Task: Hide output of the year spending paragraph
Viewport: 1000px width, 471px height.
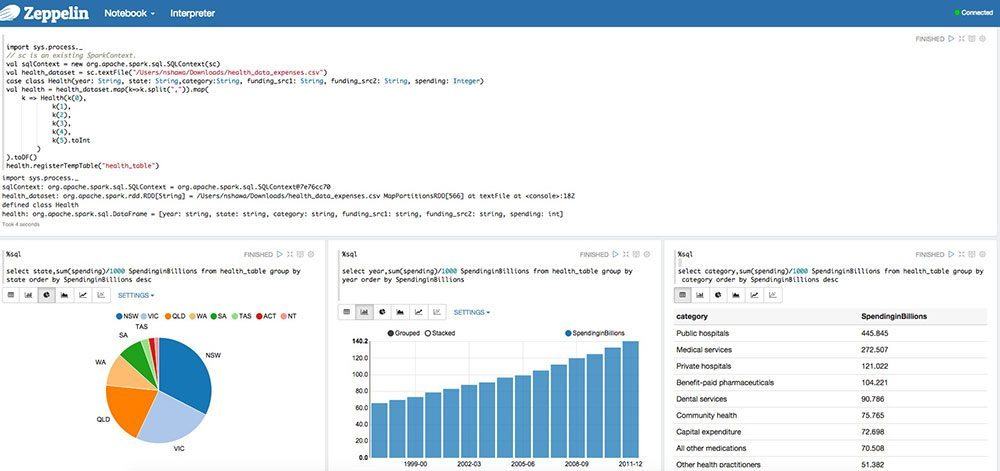Action: (x=636, y=254)
